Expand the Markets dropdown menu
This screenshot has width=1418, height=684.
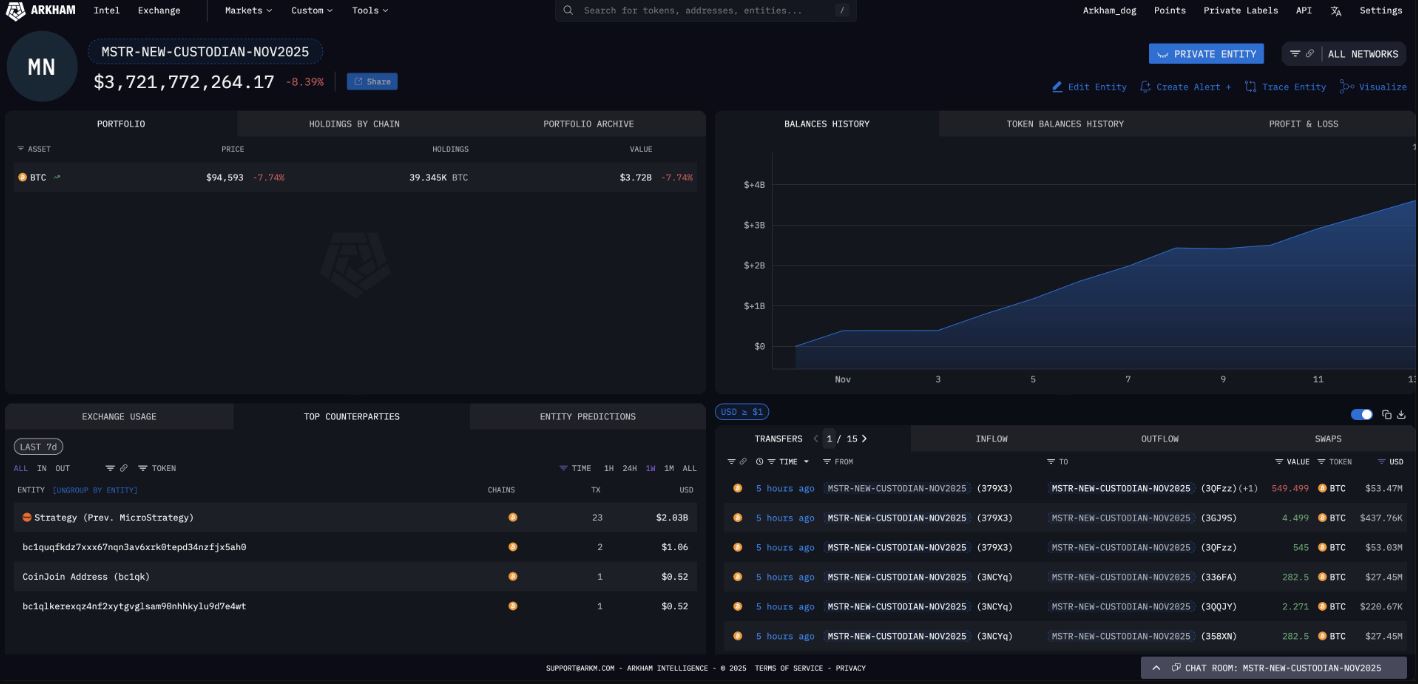pos(248,11)
